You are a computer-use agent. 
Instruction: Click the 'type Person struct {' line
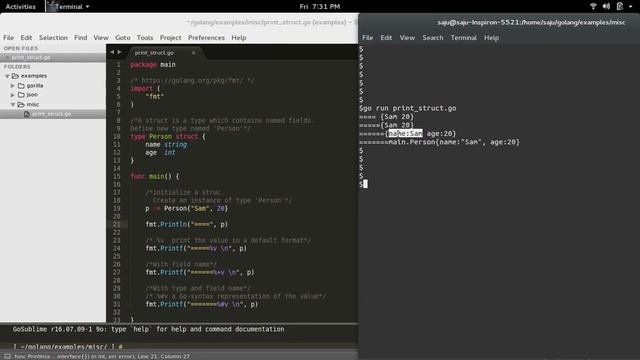click(x=168, y=136)
